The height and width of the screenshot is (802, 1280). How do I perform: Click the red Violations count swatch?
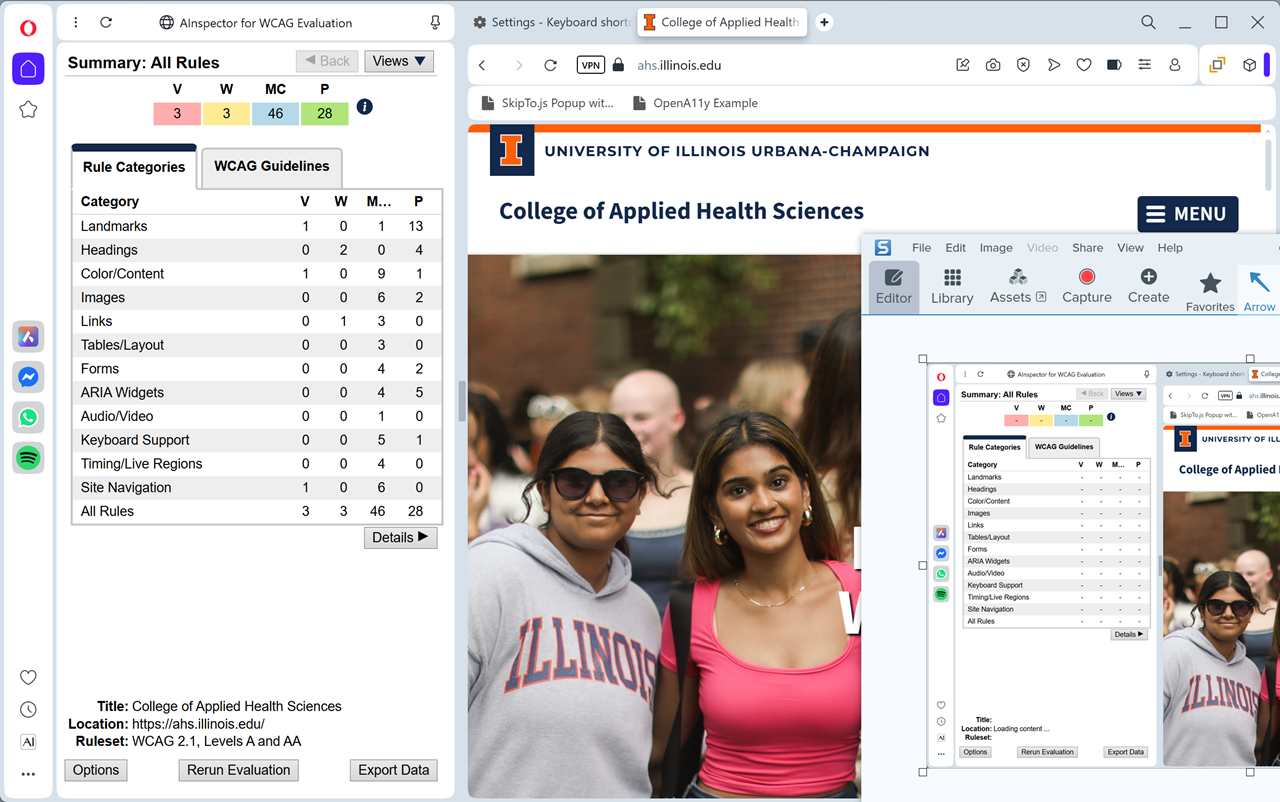[177, 114]
